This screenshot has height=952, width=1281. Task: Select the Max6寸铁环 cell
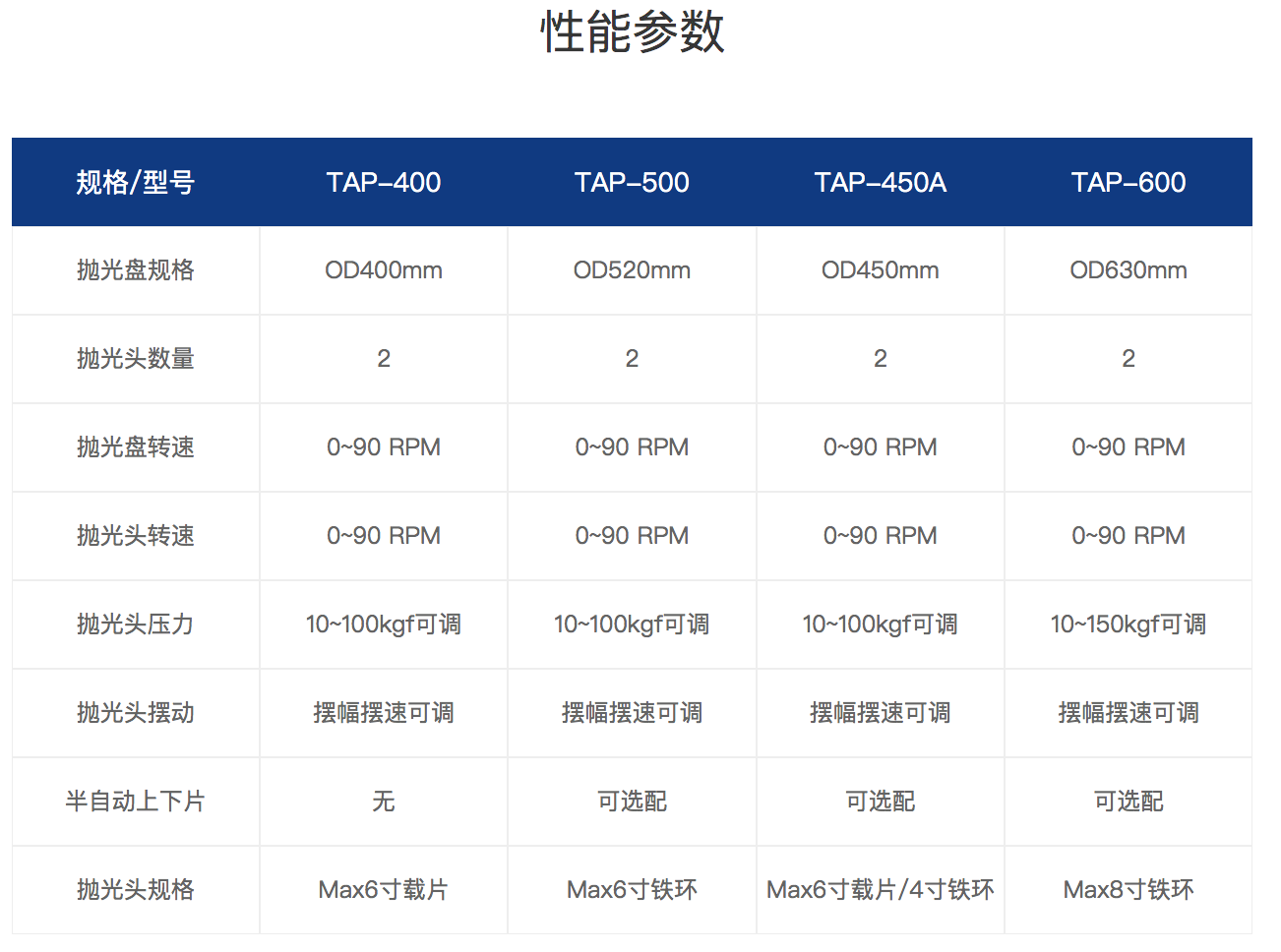(632, 890)
